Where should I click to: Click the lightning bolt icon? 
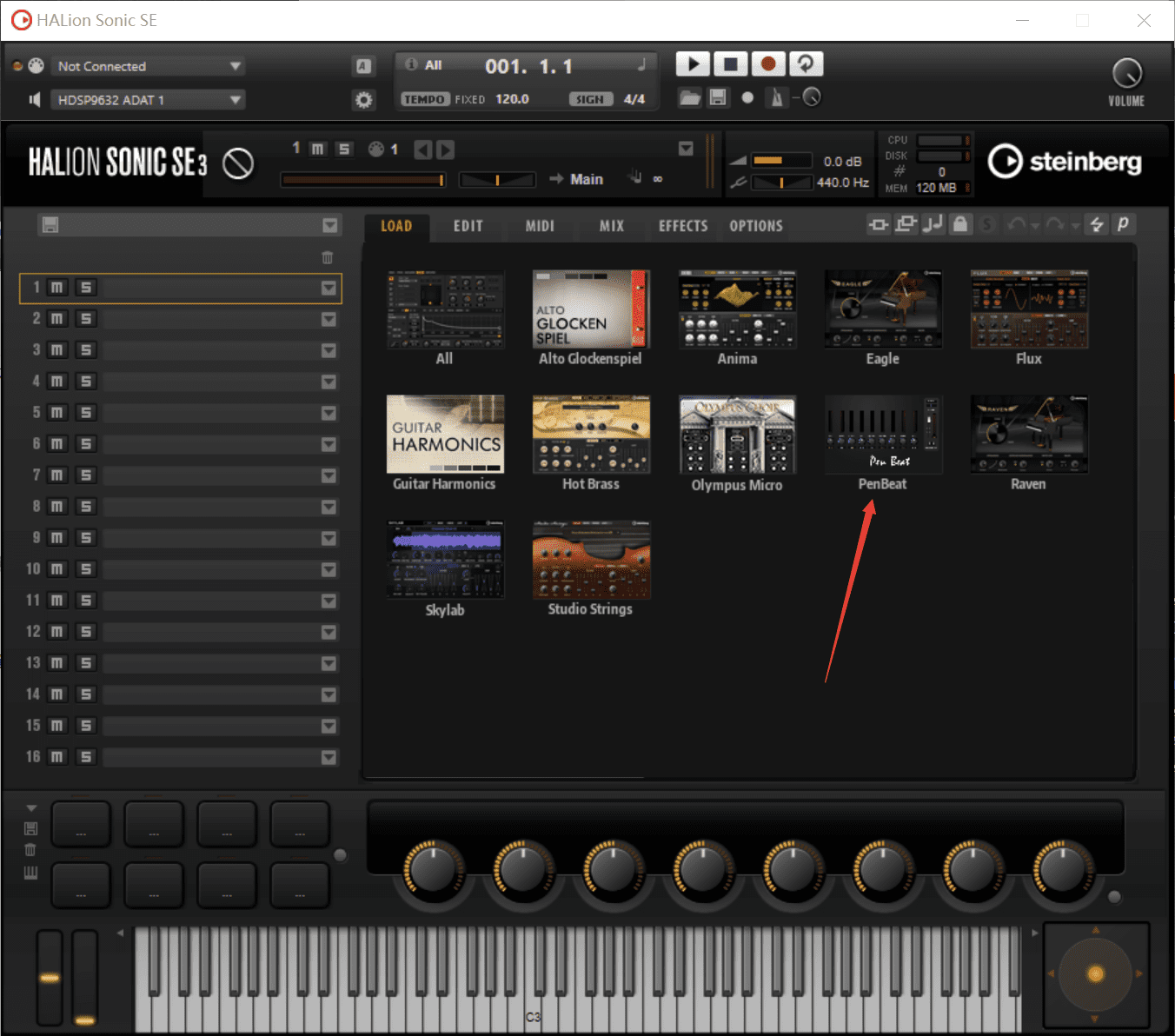(x=1097, y=225)
